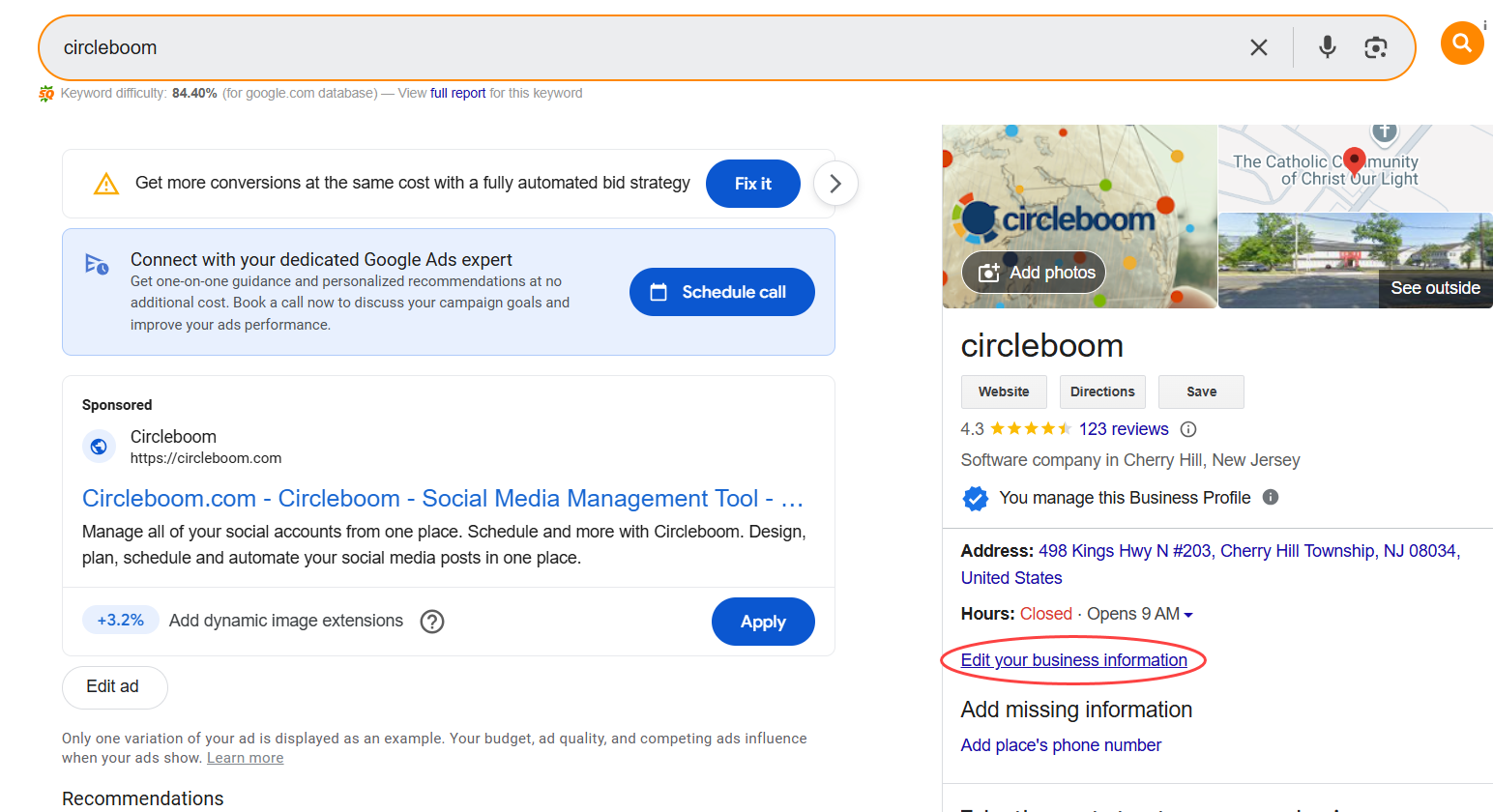1493x812 pixels.
Task: View the full report link for this keyword
Action: pyautogui.click(x=458, y=93)
